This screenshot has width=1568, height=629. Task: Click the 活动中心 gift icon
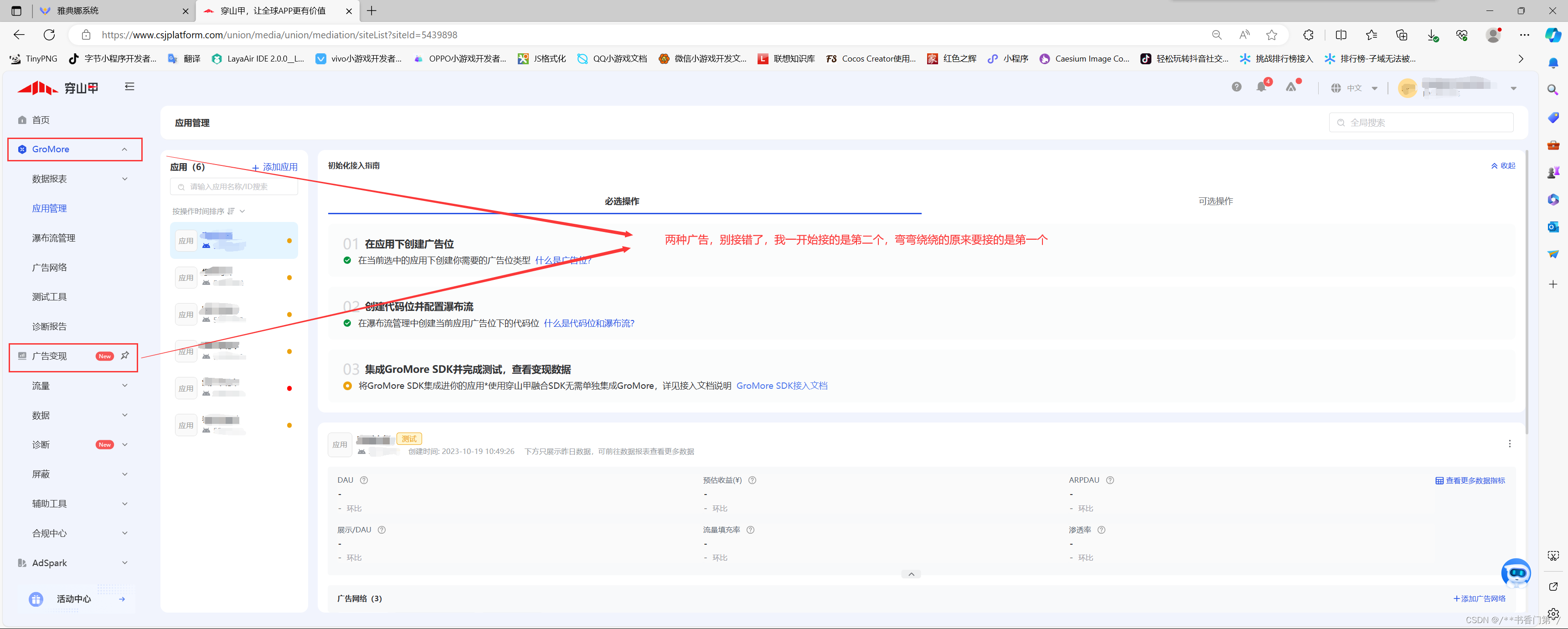[36, 599]
